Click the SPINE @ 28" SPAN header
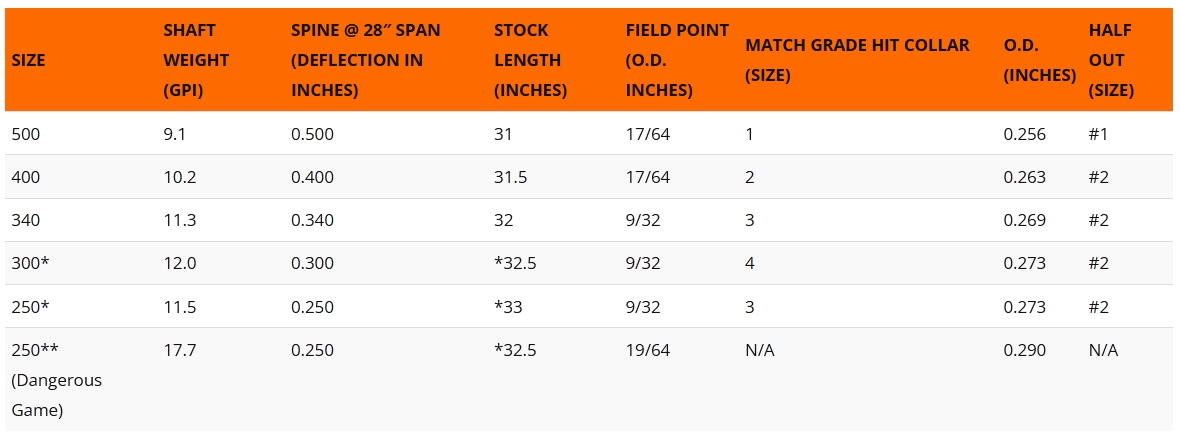Screen dimensions: 1180x441 [x=365, y=60]
